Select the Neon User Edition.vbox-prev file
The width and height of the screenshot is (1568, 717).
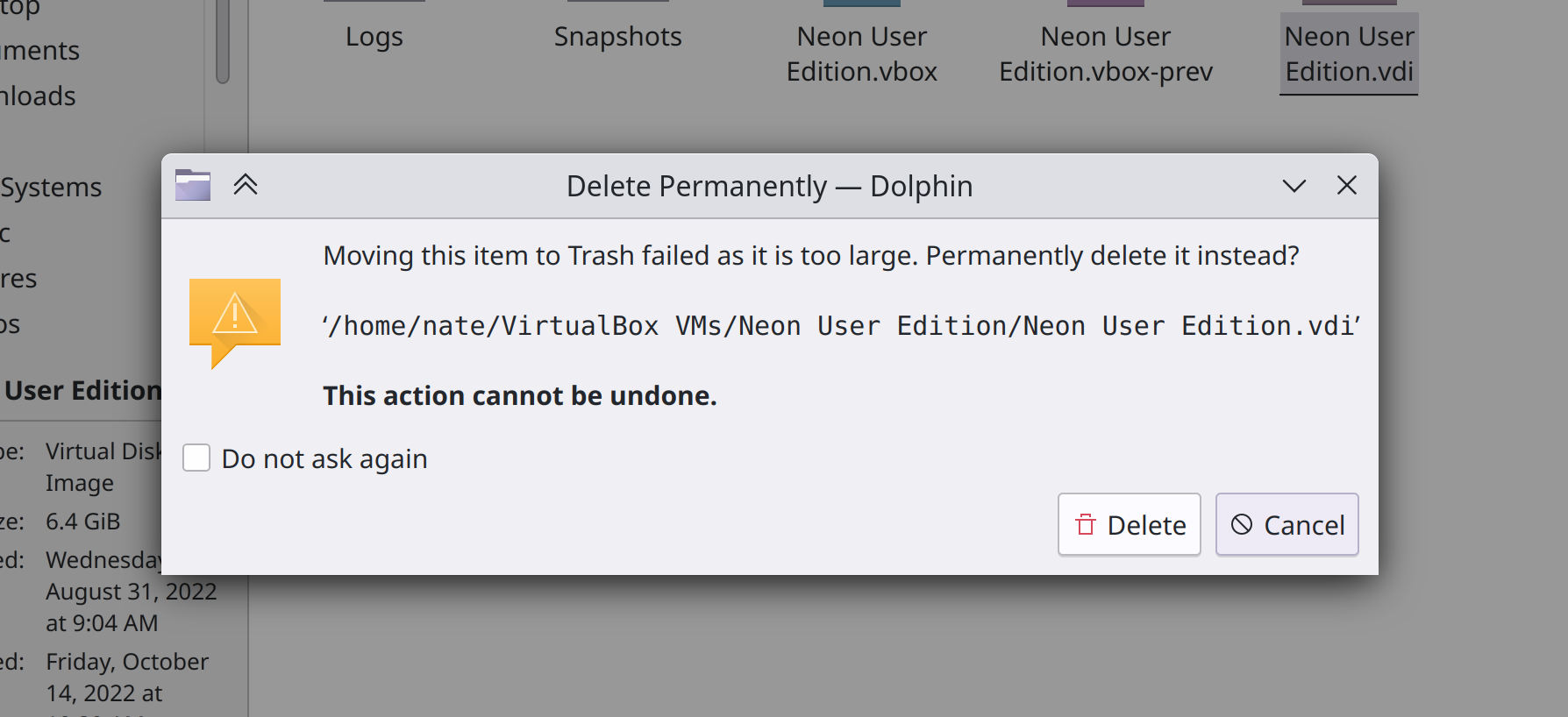pos(1105,53)
